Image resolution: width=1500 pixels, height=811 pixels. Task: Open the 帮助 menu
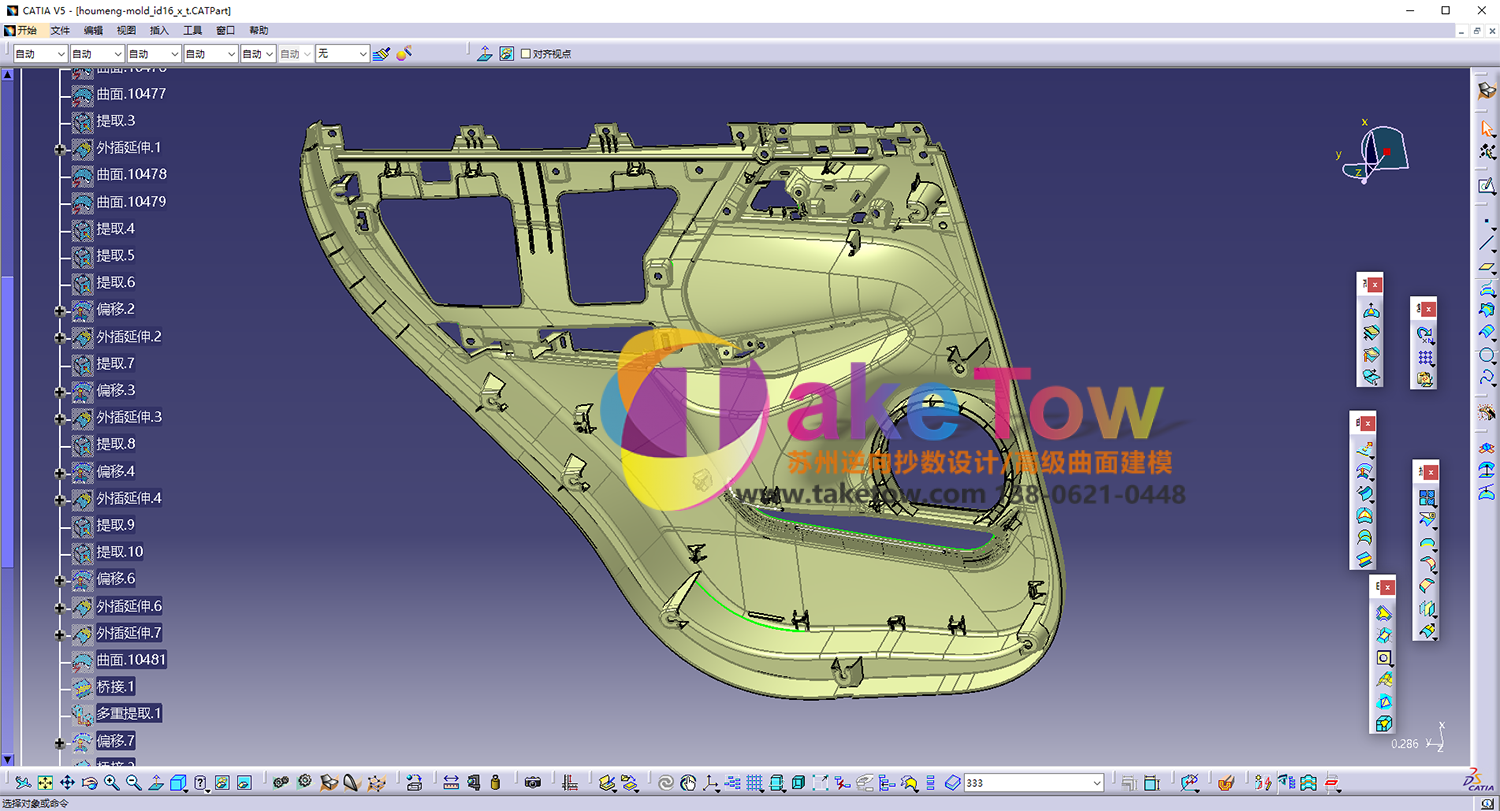[x=258, y=31]
